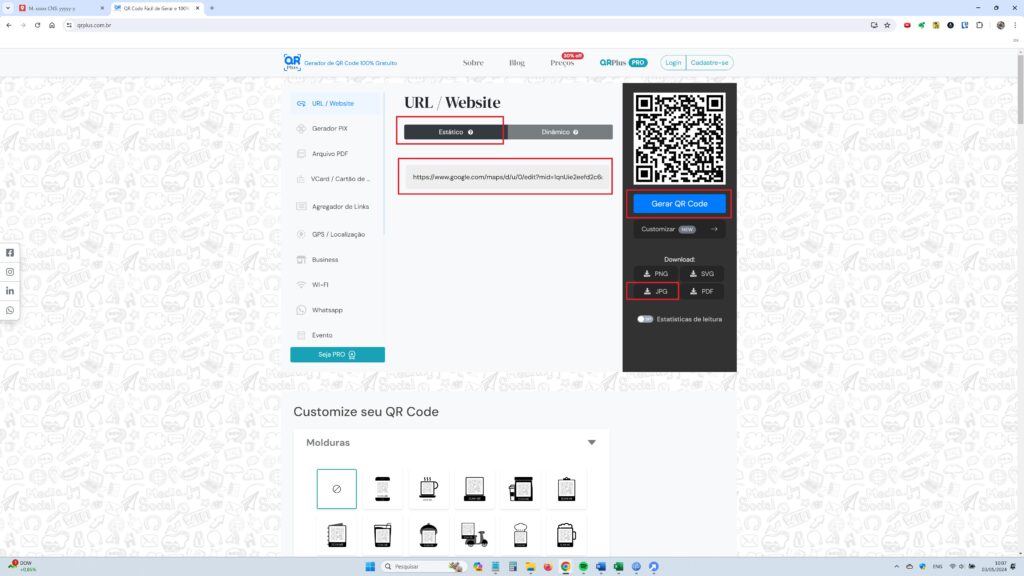Open the Preços pricing link
This screenshot has height=576, width=1024.
tap(562, 63)
